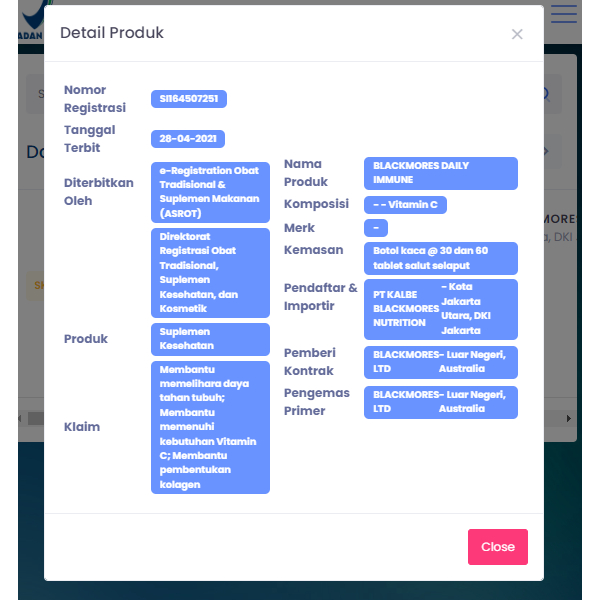The width and height of the screenshot is (600, 600).
Task: Click the 28-04-2021 issue date badge
Action: (x=188, y=139)
